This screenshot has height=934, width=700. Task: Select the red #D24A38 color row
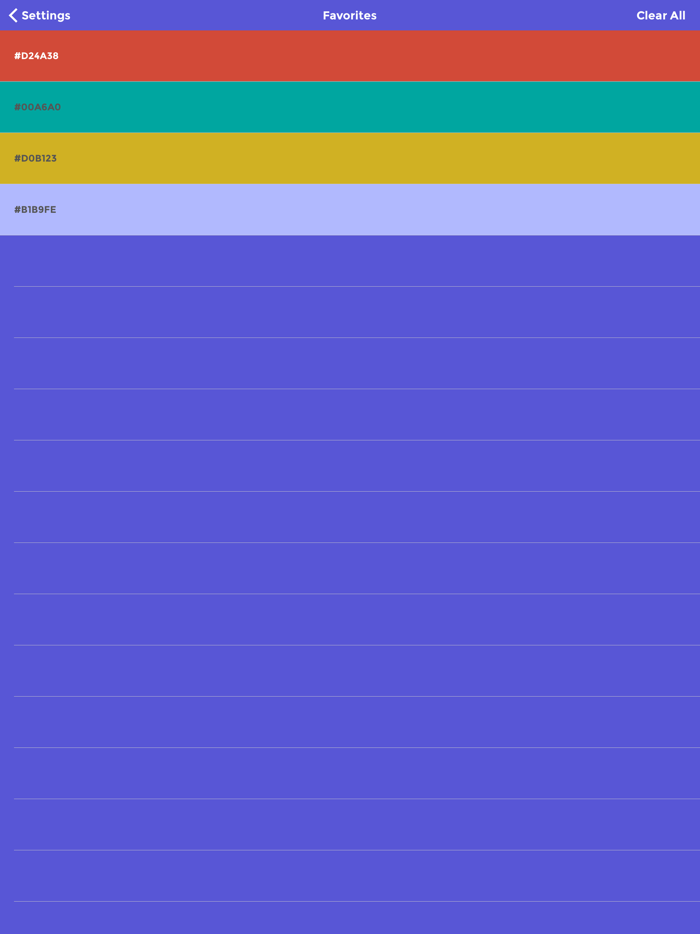pyautogui.click(x=350, y=56)
